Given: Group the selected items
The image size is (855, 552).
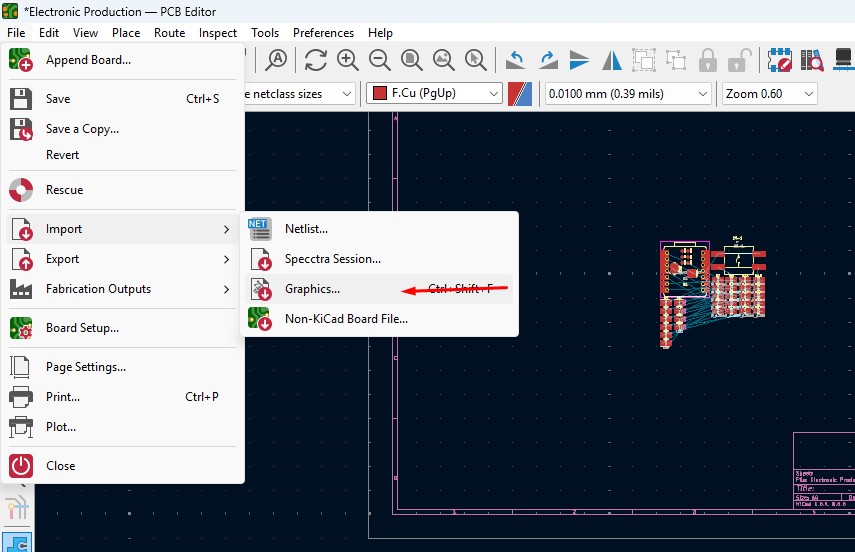Looking at the screenshot, I should click(x=644, y=59).
